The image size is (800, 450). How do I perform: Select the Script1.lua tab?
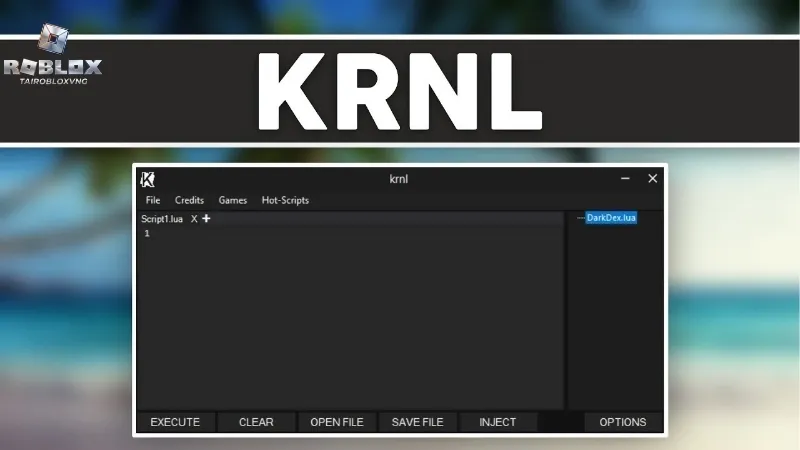162,219
